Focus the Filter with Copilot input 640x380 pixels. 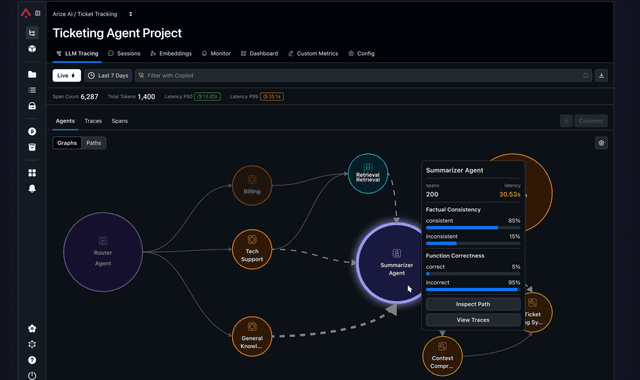click(363, 76)
